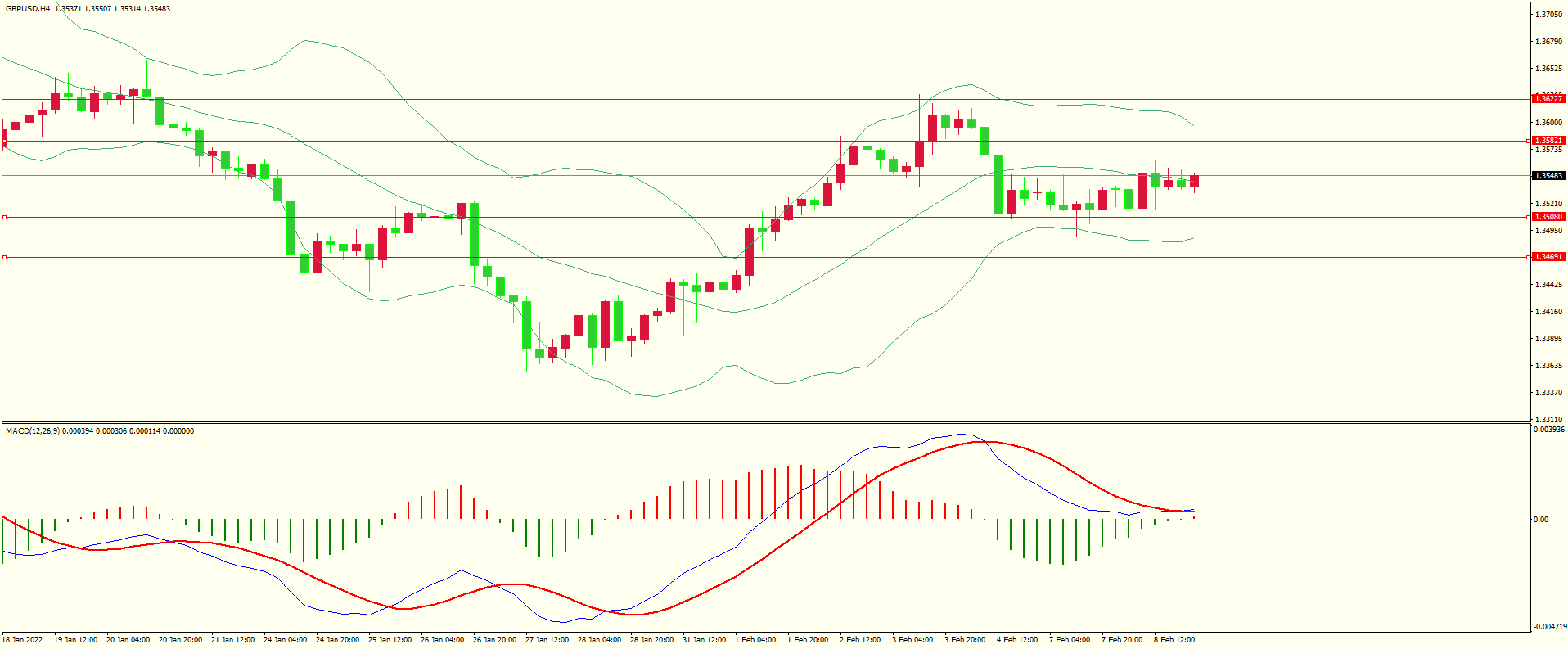Select the red 1.36227 price level tag
The width and height of the screenshot is (1568, 649).
[1548, 99]
